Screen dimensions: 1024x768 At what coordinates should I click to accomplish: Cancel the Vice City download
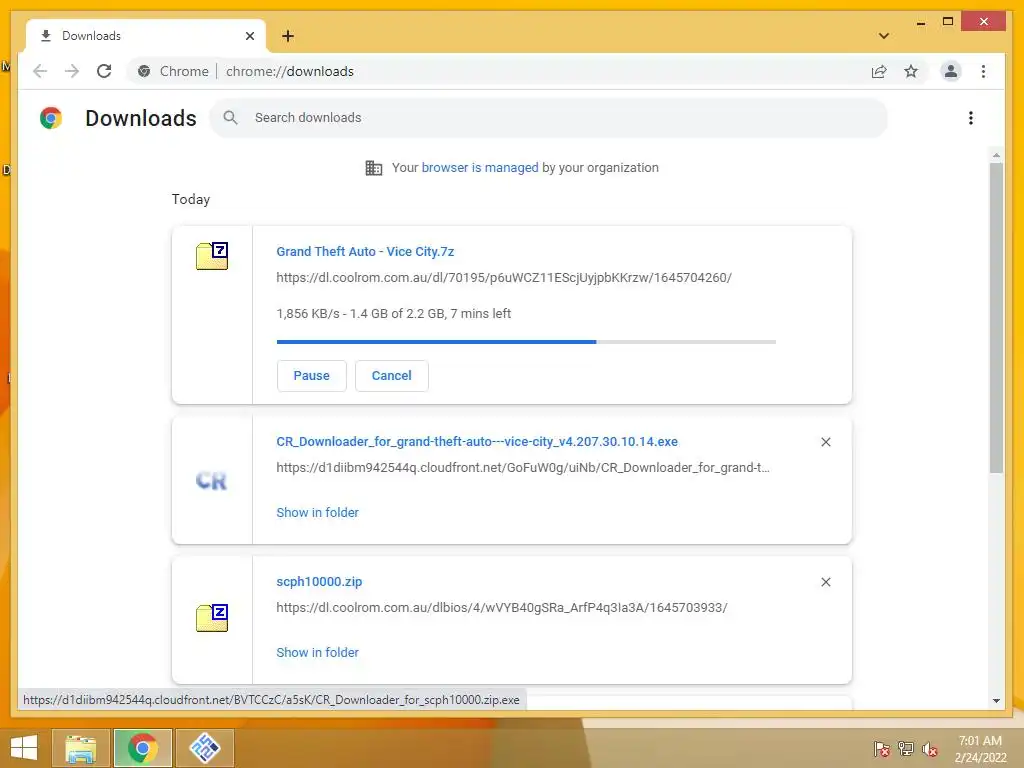(392, 376)
